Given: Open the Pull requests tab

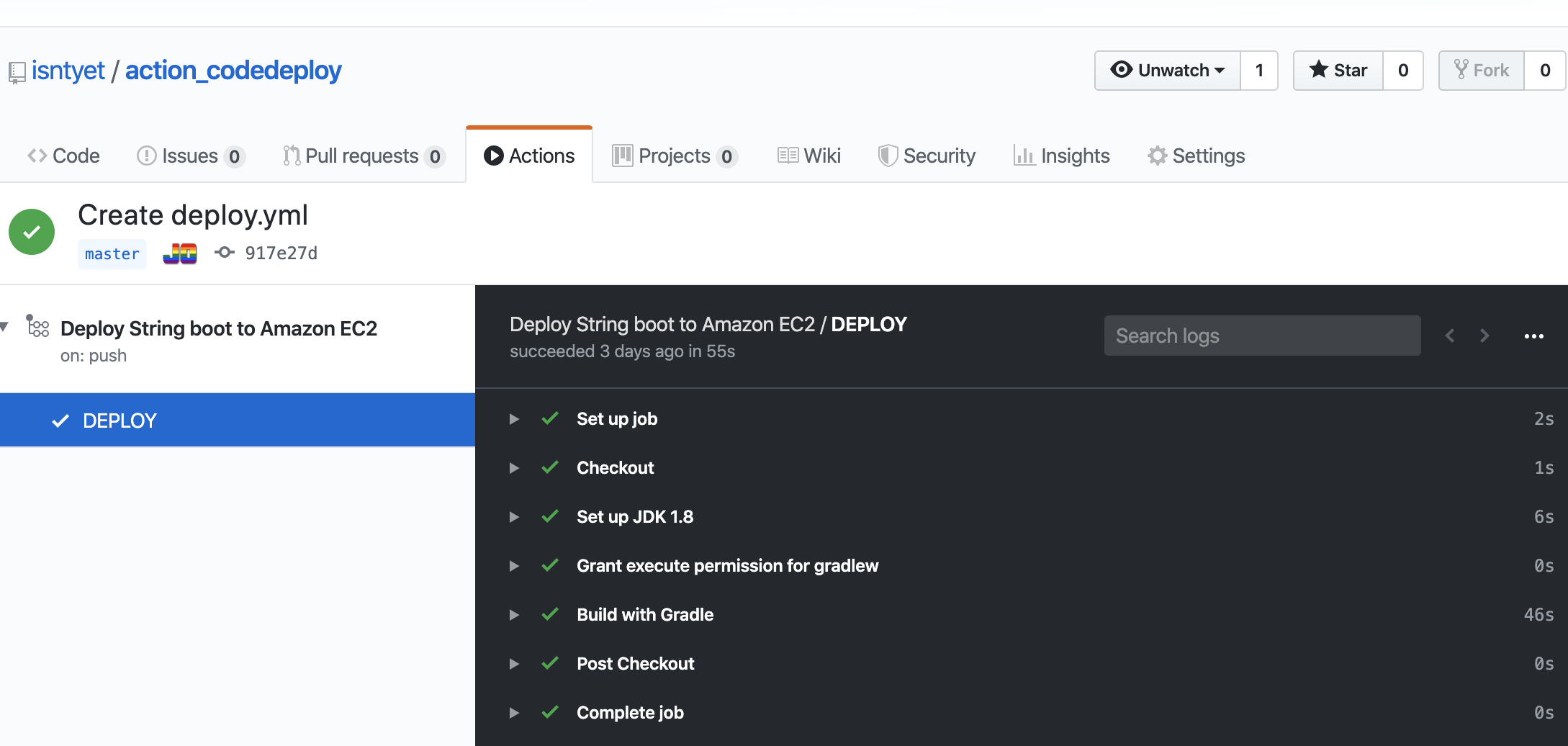Looking at the screenshot, I should [x=364, y=156].
